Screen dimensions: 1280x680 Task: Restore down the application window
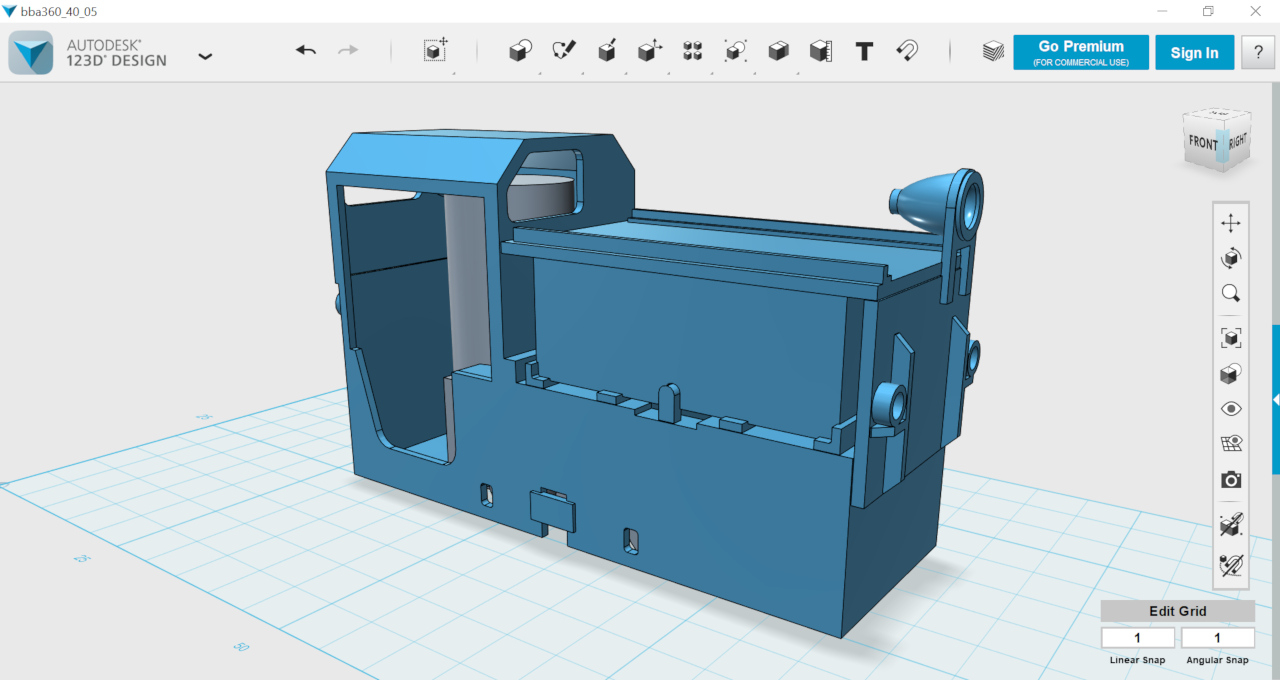(1208, 11)
